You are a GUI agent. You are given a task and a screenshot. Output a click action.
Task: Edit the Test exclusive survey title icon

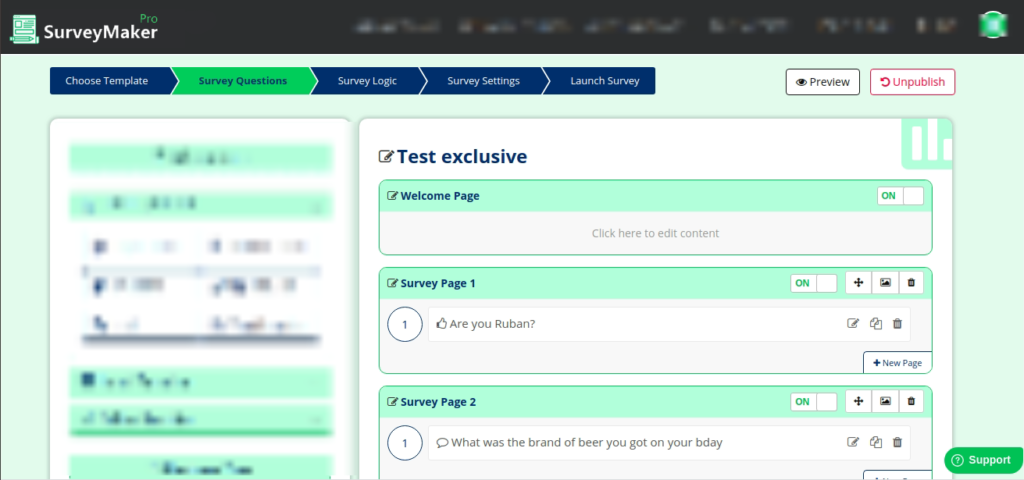coord(386,157)
